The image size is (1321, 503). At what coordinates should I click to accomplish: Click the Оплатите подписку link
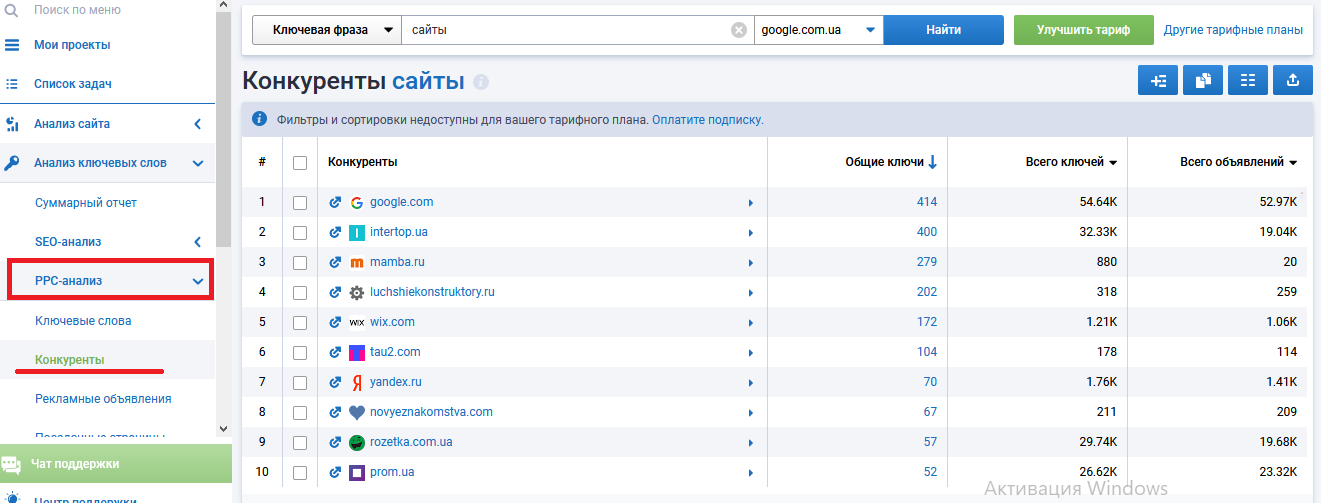(x=707, y=119)
